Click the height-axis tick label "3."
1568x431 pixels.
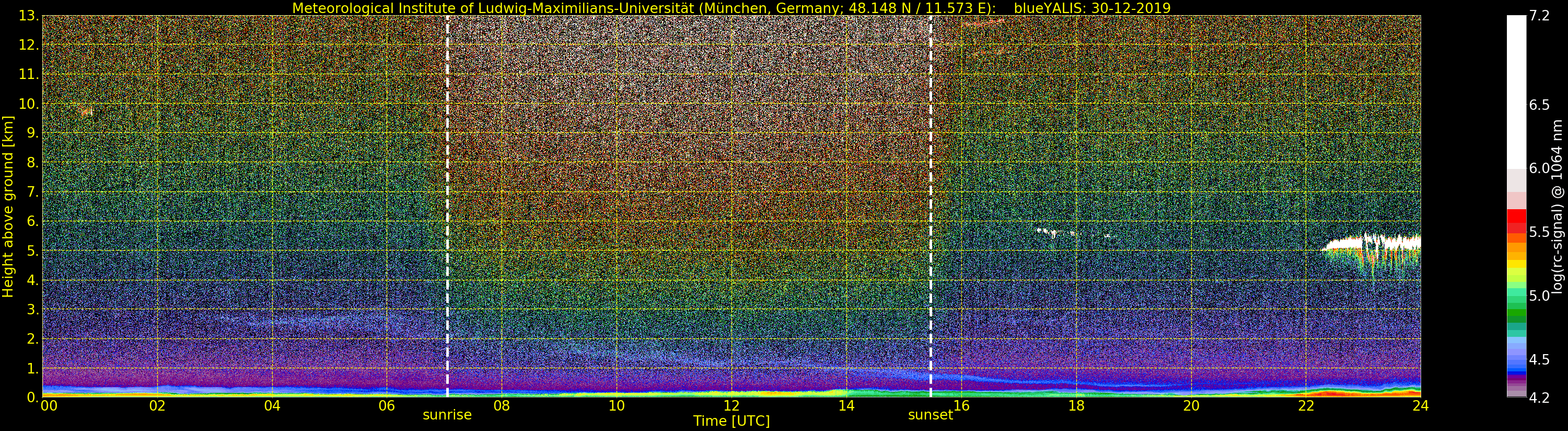tap(33, 309)
